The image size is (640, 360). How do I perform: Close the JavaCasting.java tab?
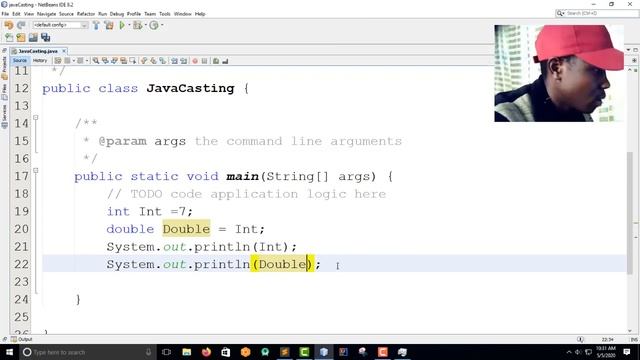(x=64, y=51)
